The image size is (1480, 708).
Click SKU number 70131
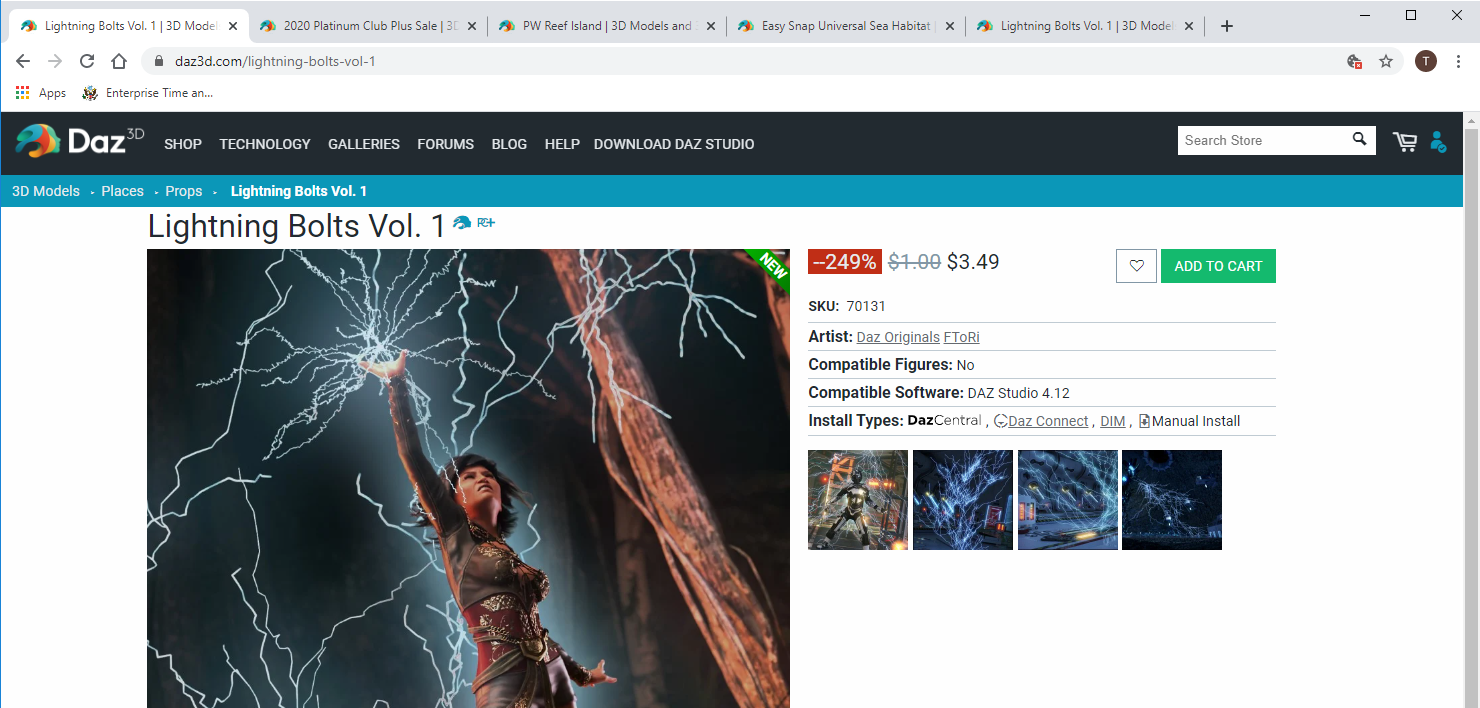[866, 306]
